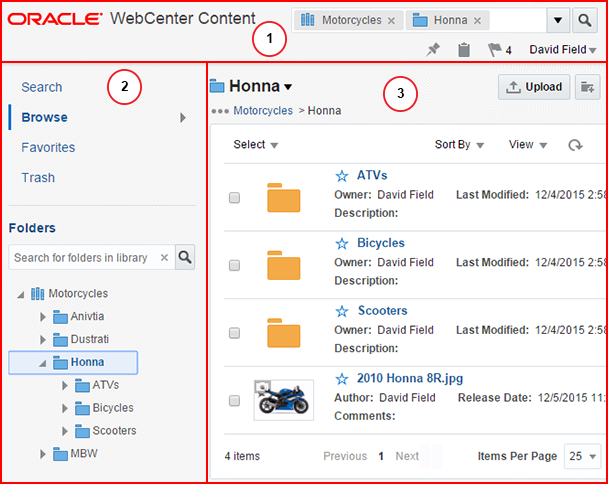Viewport: 608px width, 484px height.
Task: Expand the Dustrati folder node
Action: (43, 340)
